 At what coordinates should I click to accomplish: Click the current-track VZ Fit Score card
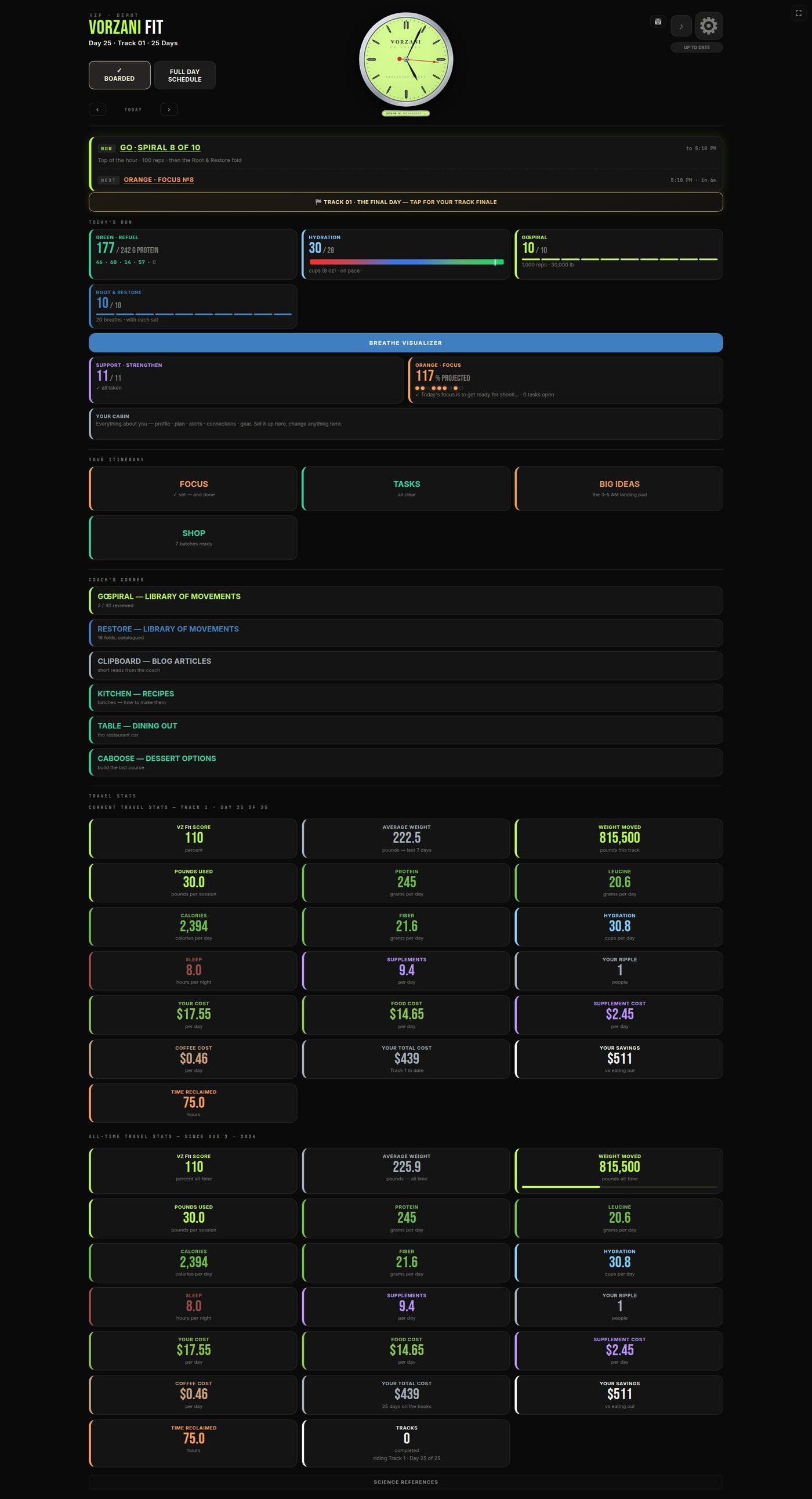click(x=193, y=839)
